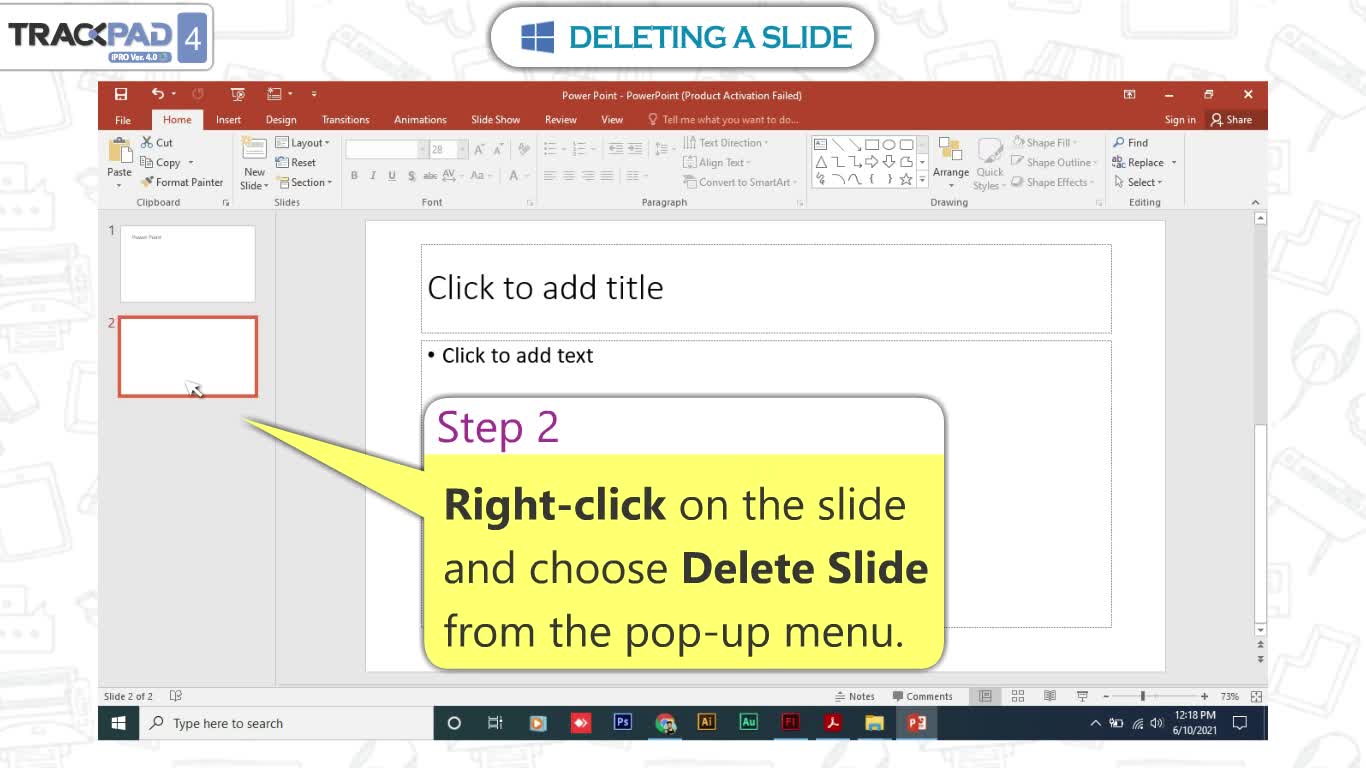Switch to the Transitions tab
Viewport: 1366px width, 768px height.
346,120
